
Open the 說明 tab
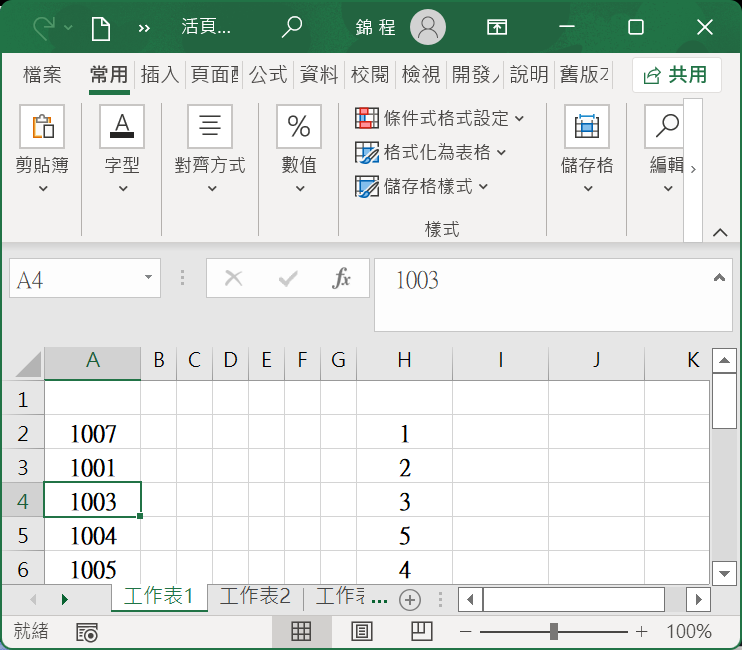tap(529, 75)
